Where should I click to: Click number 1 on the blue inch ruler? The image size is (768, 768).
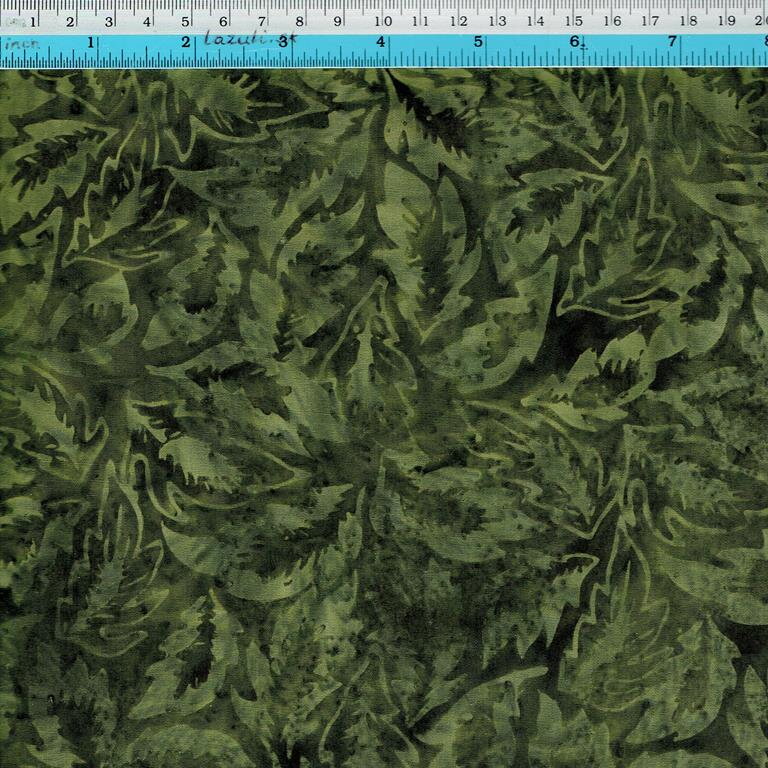point(90,43)
